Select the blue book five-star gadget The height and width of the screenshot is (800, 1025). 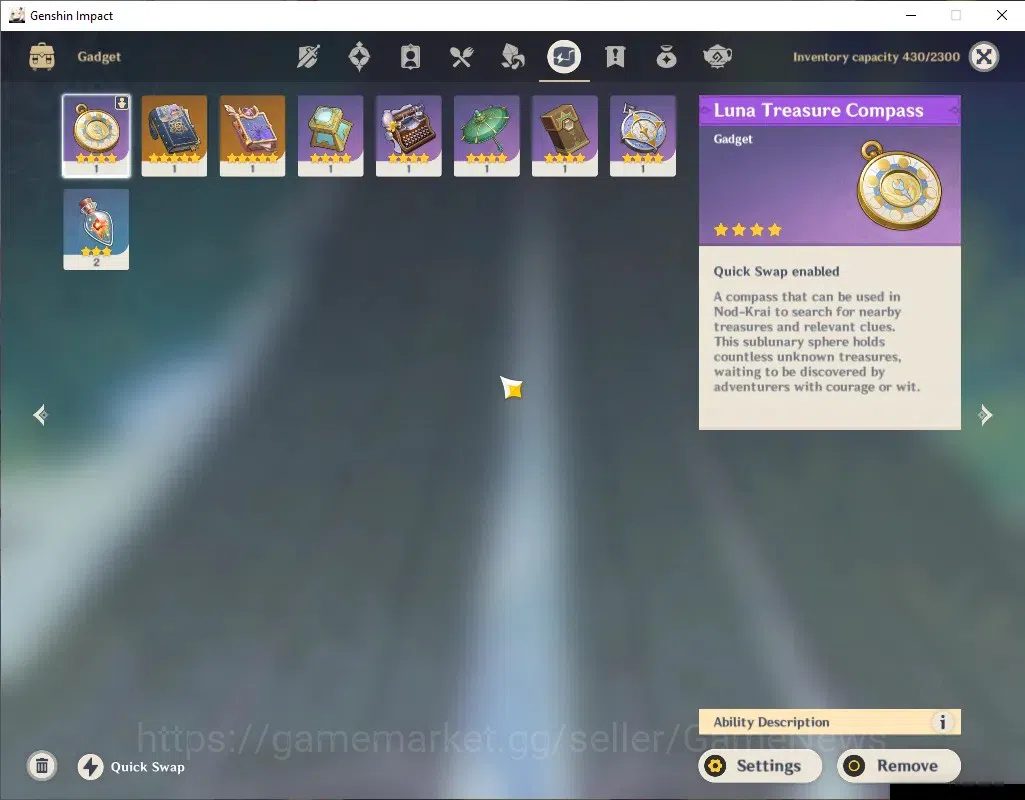coord(174,136)
